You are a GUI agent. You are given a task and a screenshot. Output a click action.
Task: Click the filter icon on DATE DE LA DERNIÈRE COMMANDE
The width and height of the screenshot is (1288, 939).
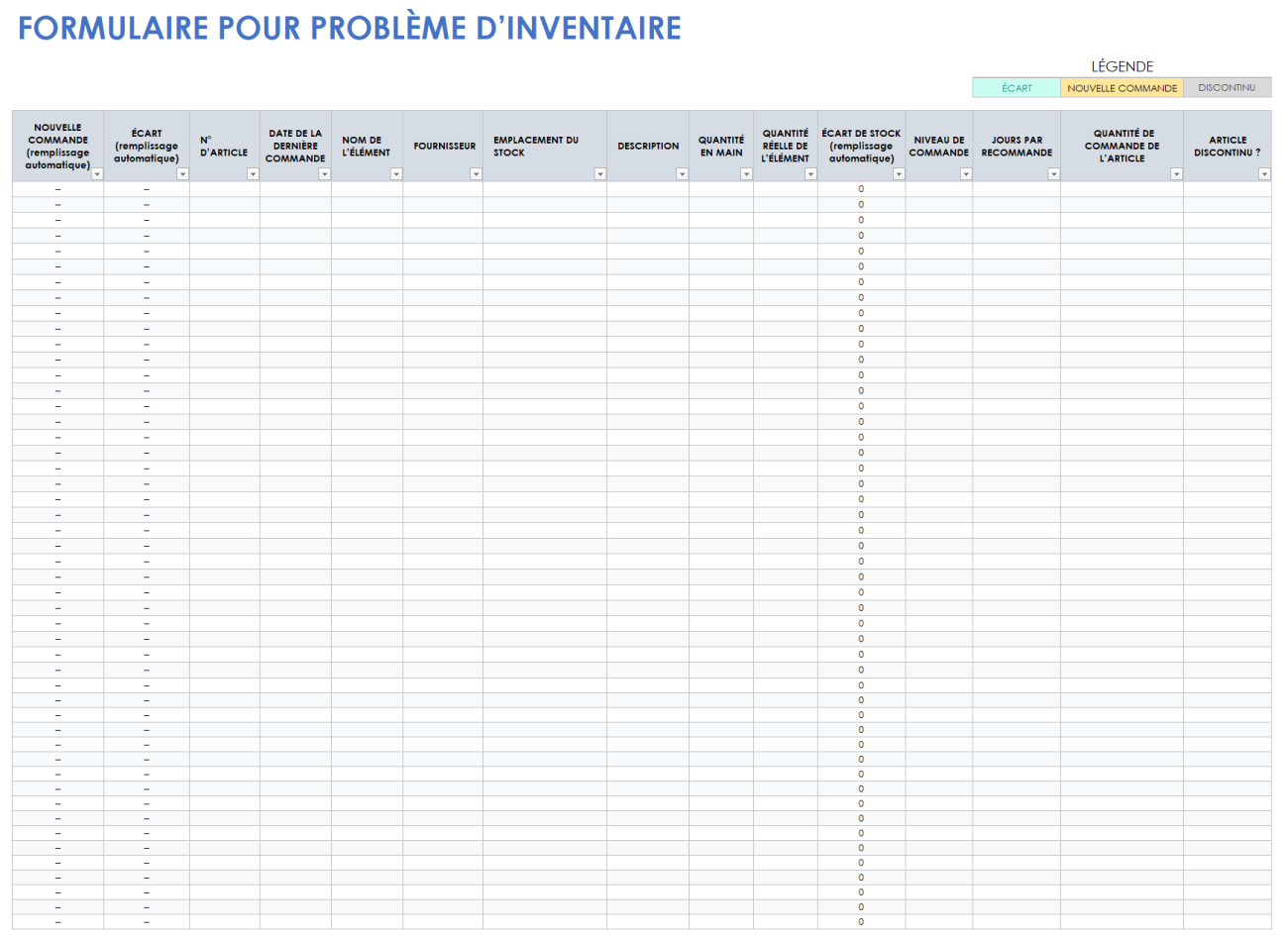324,174
